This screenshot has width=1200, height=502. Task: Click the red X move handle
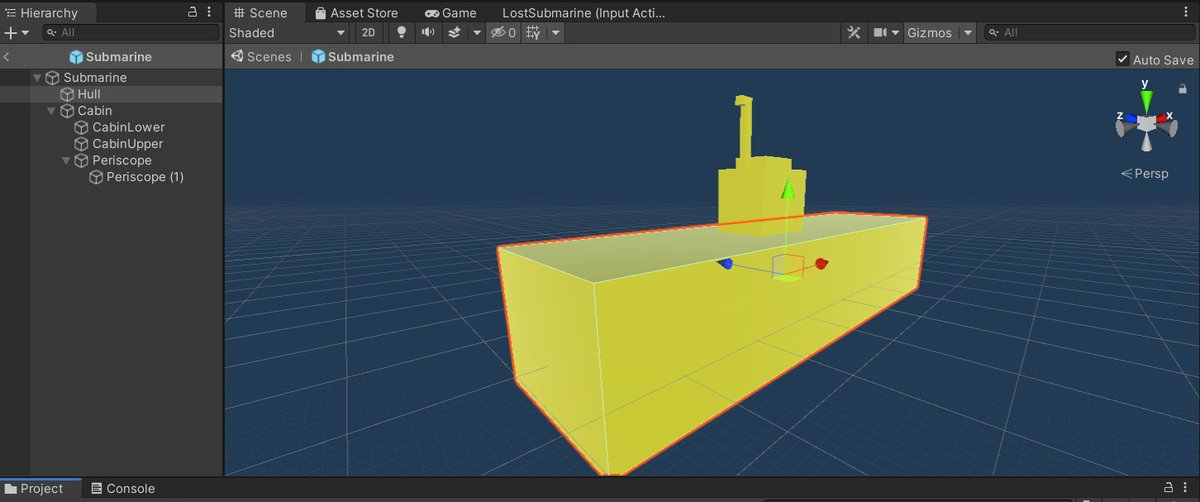pos(821,264)
